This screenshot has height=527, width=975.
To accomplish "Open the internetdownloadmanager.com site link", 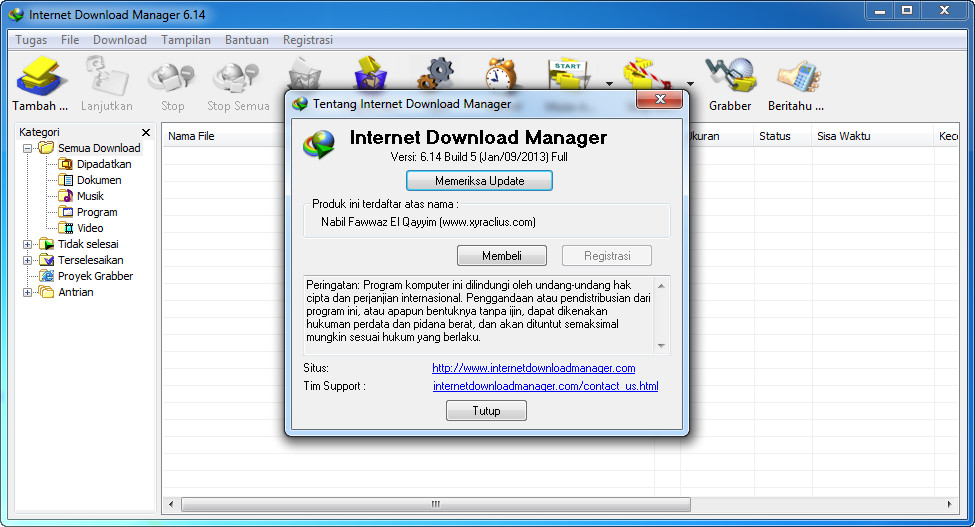I will point(534,368).
